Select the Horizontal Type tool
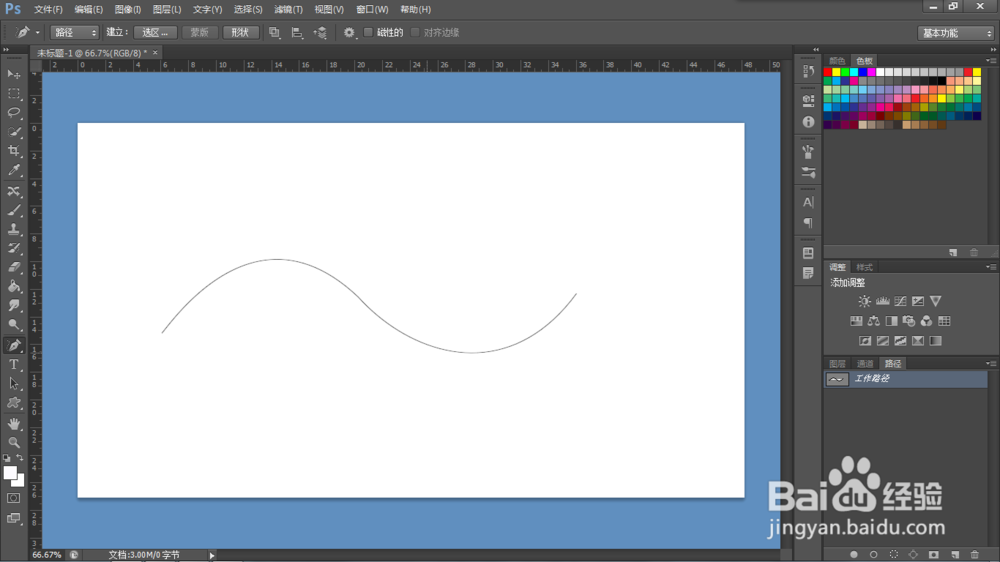 click(13, 364)
